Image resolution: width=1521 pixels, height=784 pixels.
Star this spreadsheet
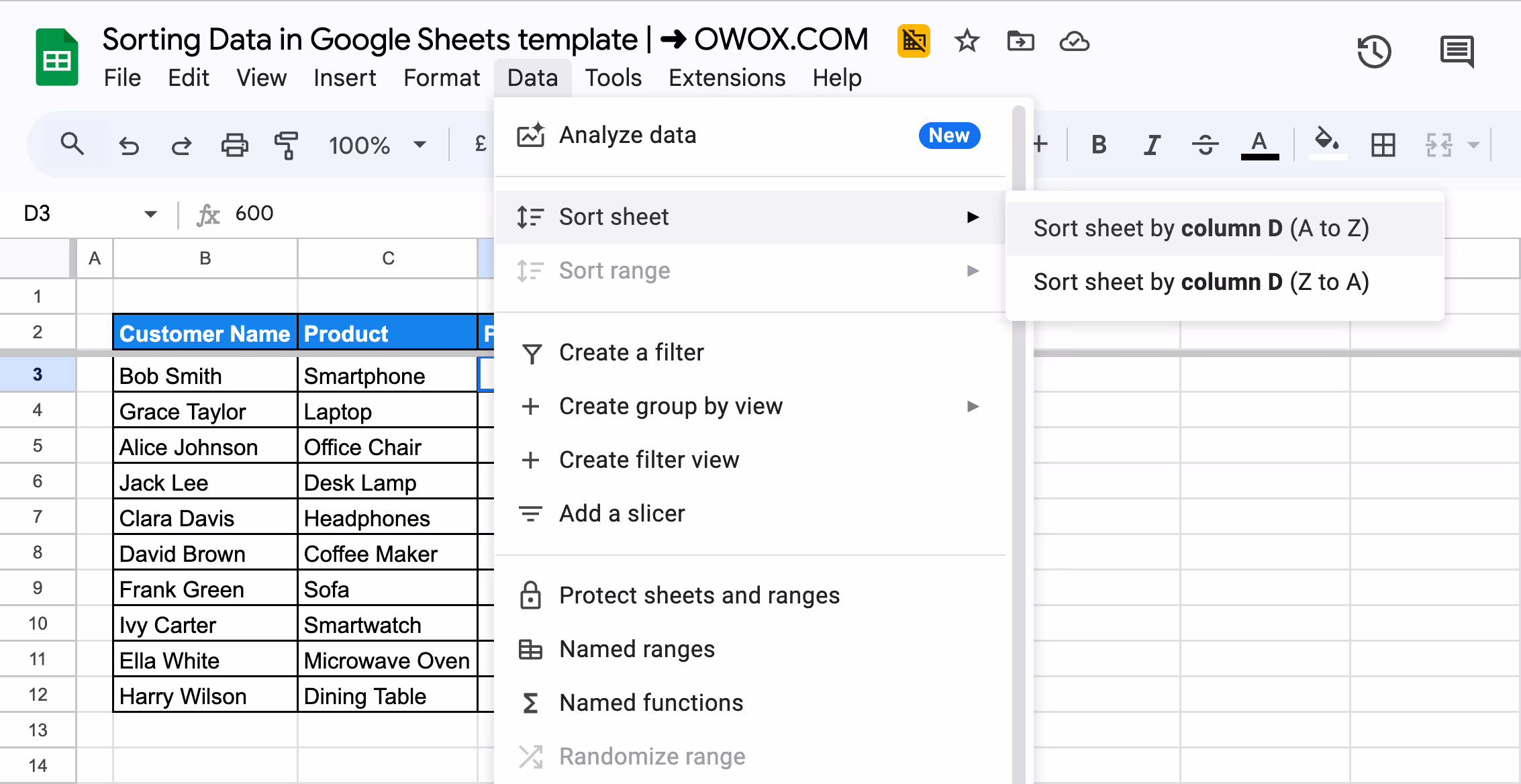pyautogui.click(x=967, y=42)
